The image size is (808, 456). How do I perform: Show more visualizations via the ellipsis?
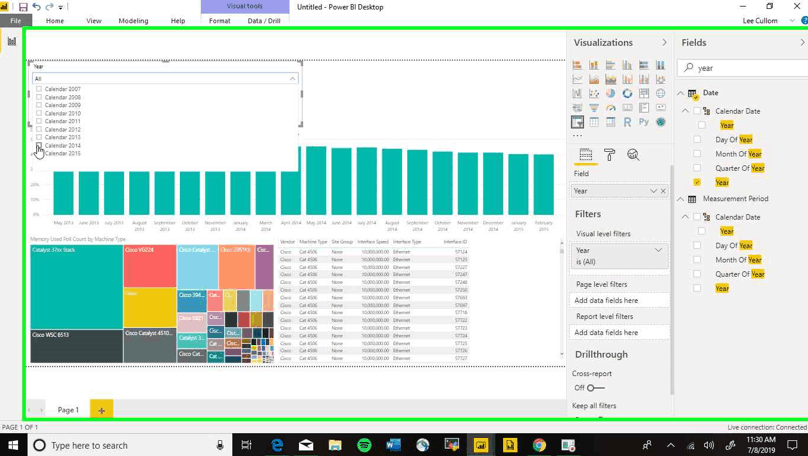coord(578,136)
